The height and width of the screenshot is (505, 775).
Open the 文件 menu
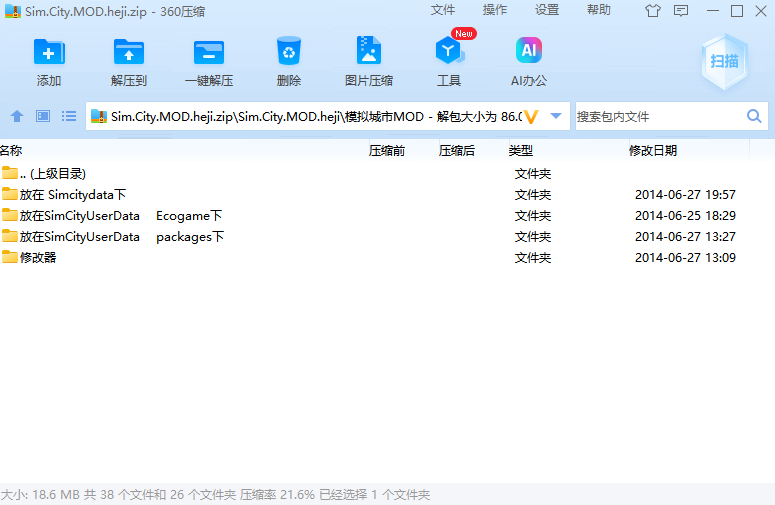pyautogui.click(x=442, y=10)
